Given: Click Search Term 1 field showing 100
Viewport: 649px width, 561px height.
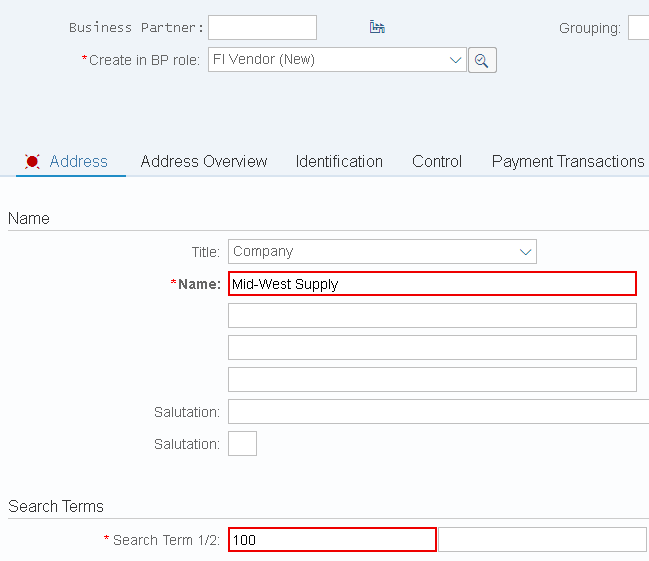Looking at the screenshot, I should click(x=332, y=539).
